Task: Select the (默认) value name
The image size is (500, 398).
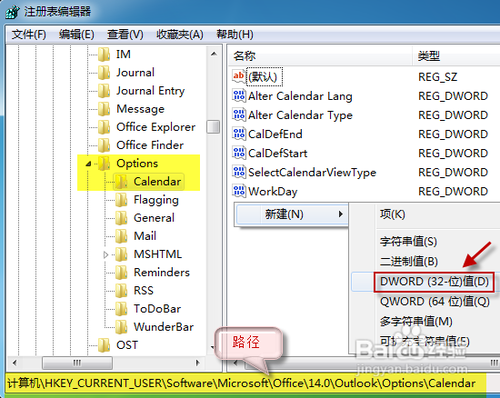Action: coord(264,77)
